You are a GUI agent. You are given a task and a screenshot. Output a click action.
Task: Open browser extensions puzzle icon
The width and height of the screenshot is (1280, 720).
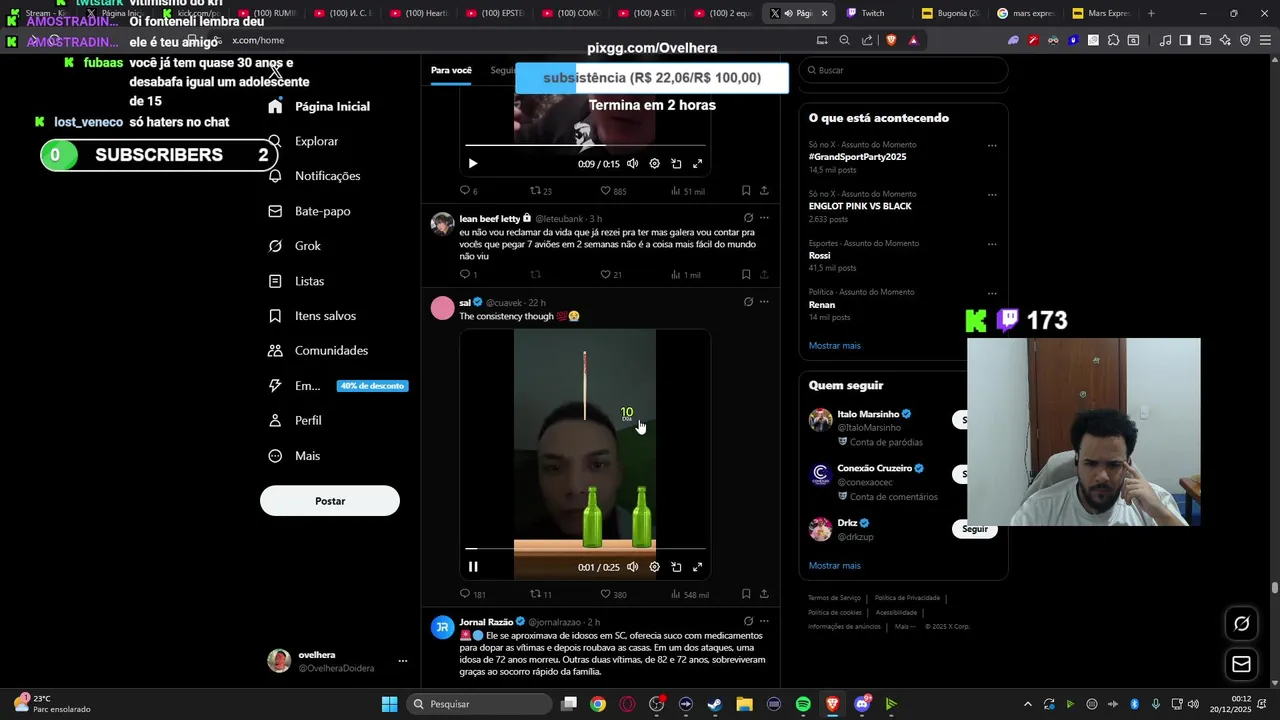click(x=1113, y=40)
